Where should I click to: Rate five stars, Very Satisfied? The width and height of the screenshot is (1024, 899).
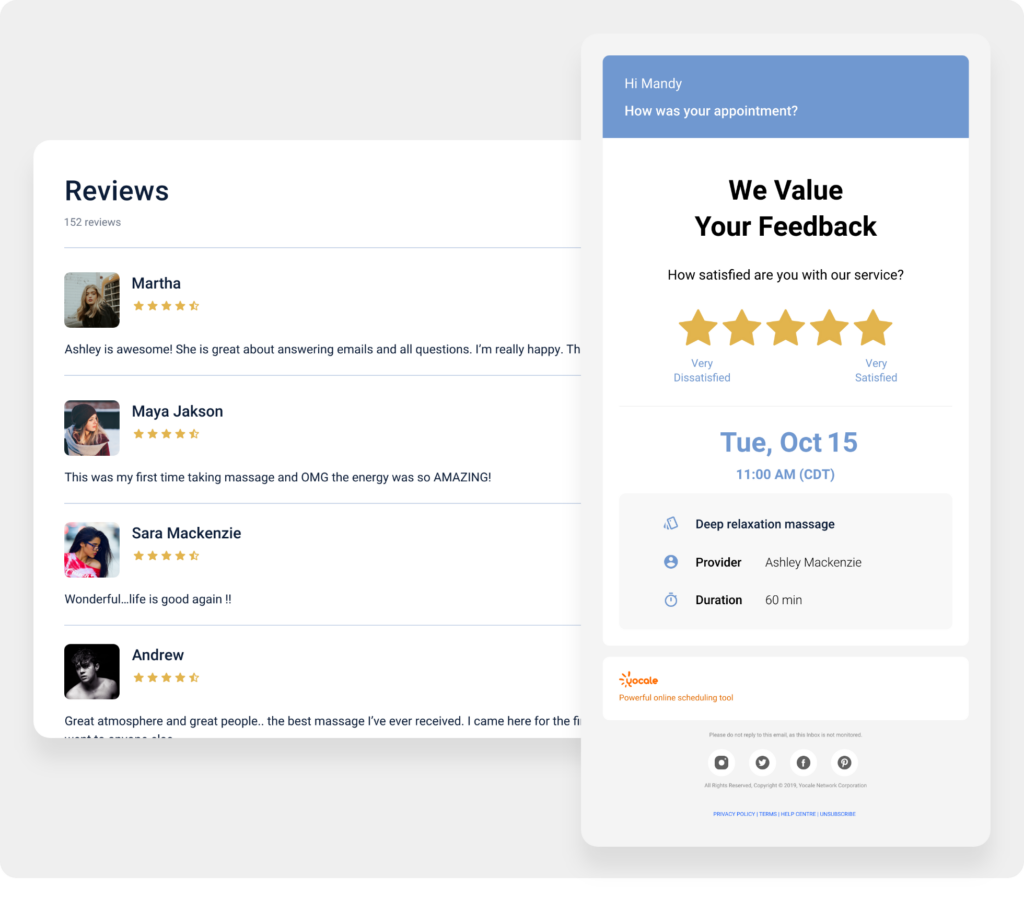873,327
